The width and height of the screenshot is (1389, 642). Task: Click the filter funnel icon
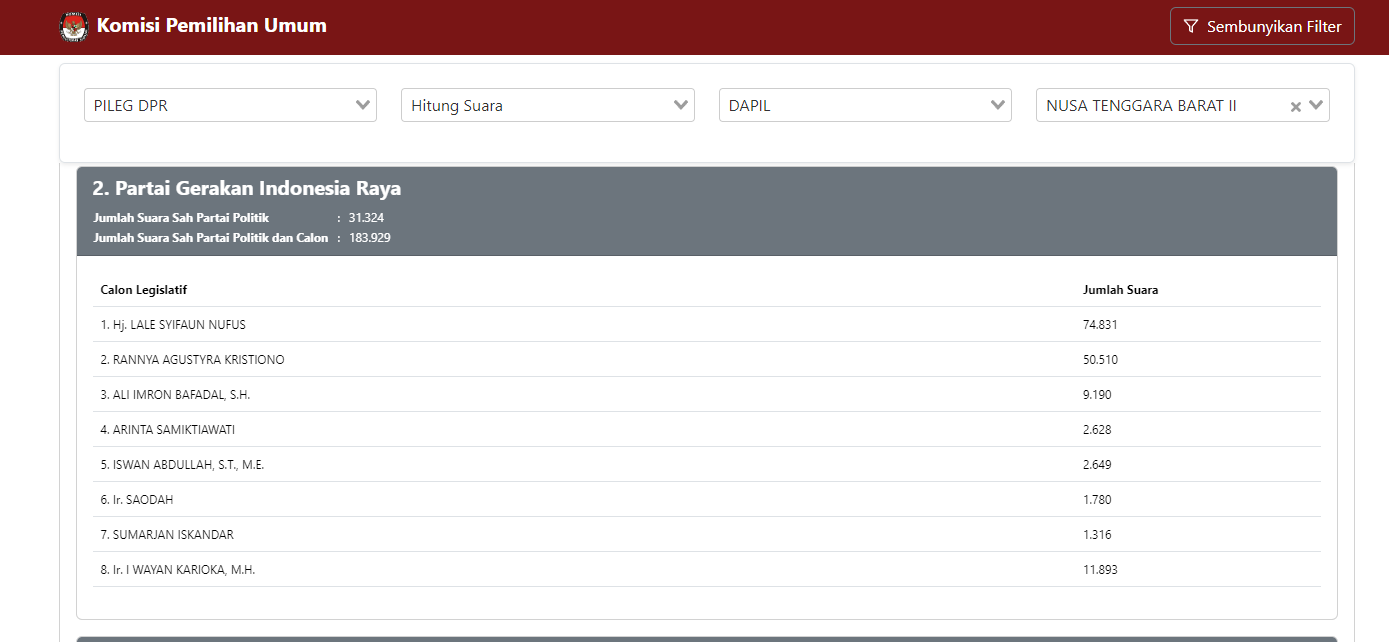click(1190, 27)
